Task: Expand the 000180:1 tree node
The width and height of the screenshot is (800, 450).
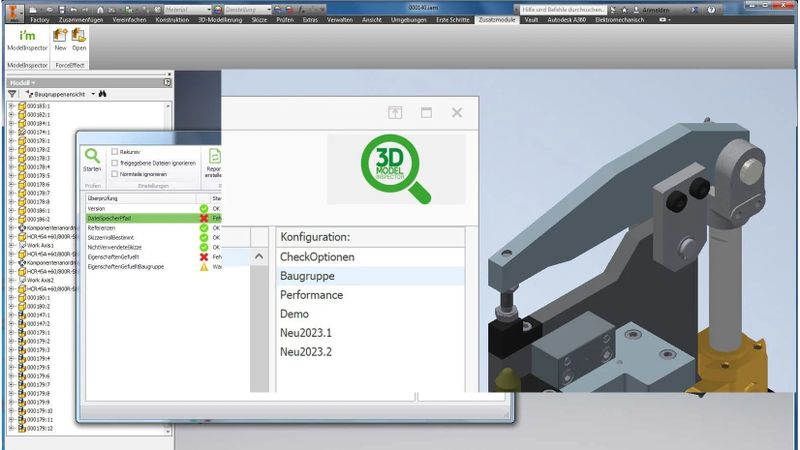Action: pos(11,297)
